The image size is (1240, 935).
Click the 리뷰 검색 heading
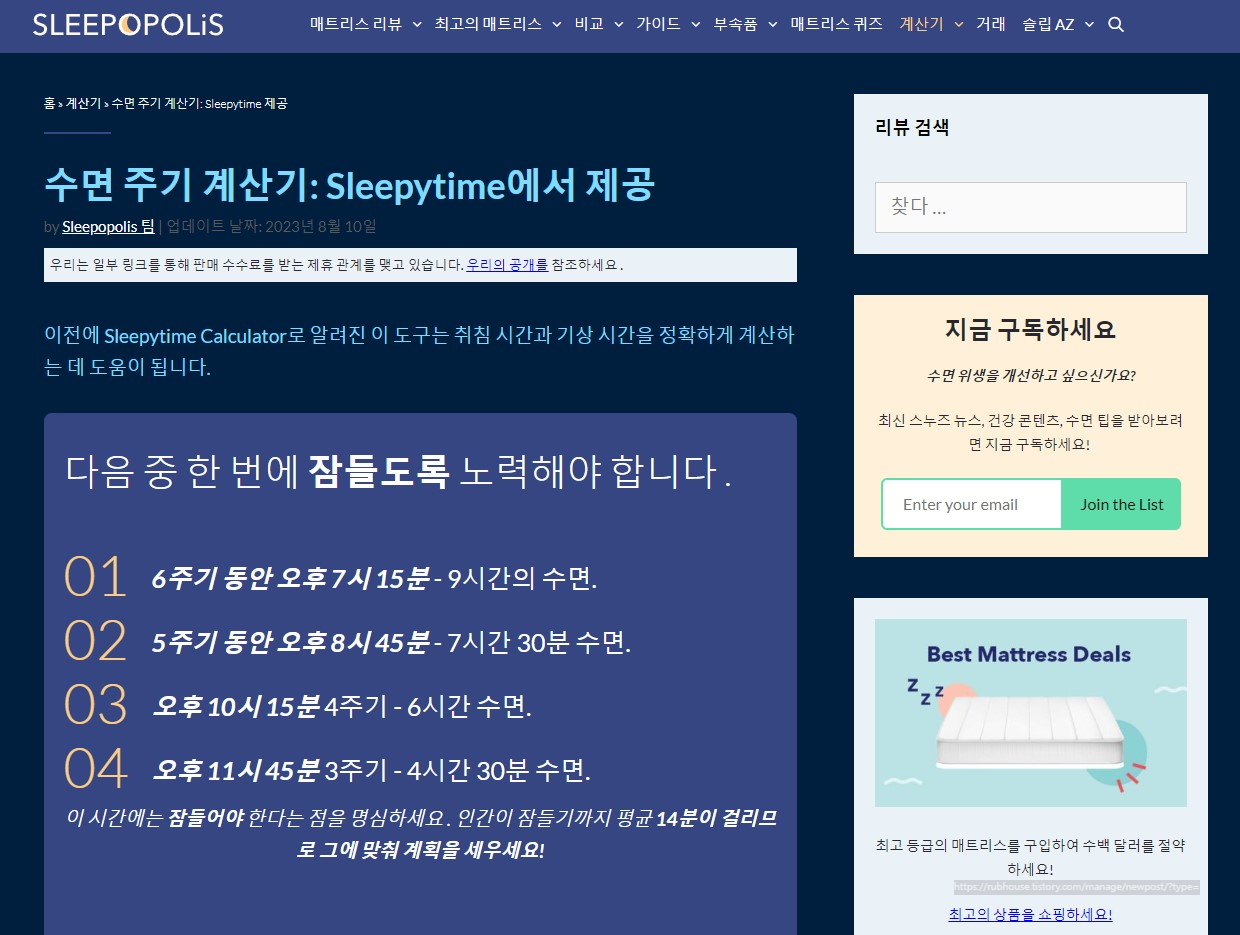click(912, 127)
